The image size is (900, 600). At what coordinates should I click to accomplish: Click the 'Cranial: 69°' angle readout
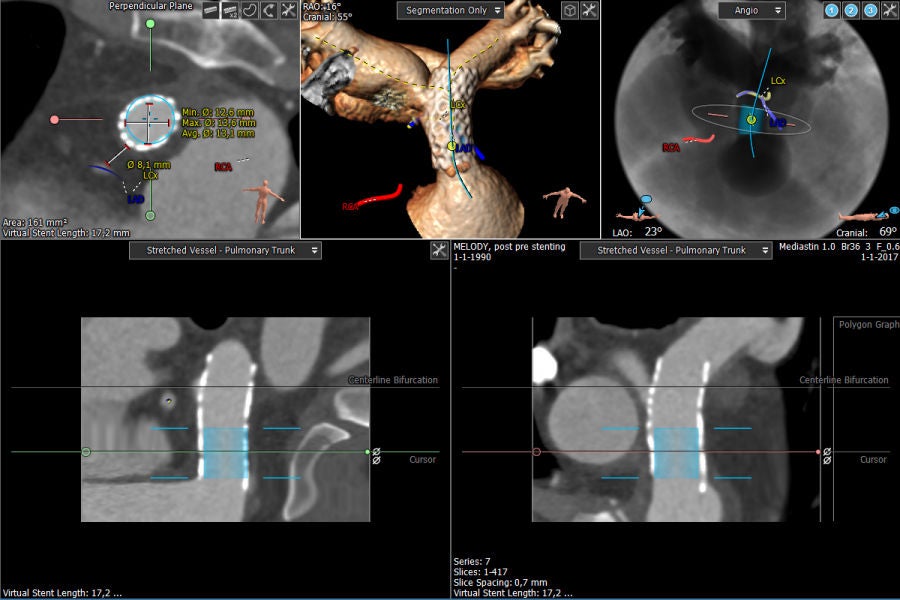click(x=866, y=232)
